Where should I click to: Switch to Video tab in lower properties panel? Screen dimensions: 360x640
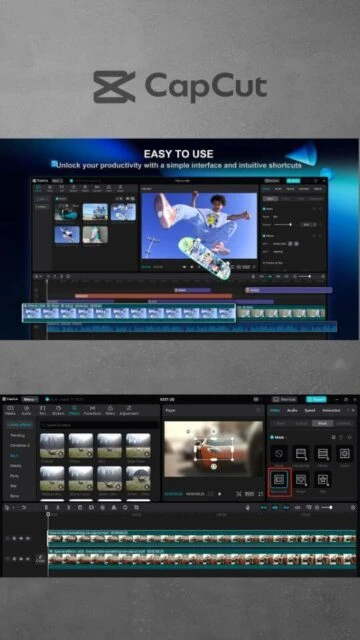pos(275,410)
